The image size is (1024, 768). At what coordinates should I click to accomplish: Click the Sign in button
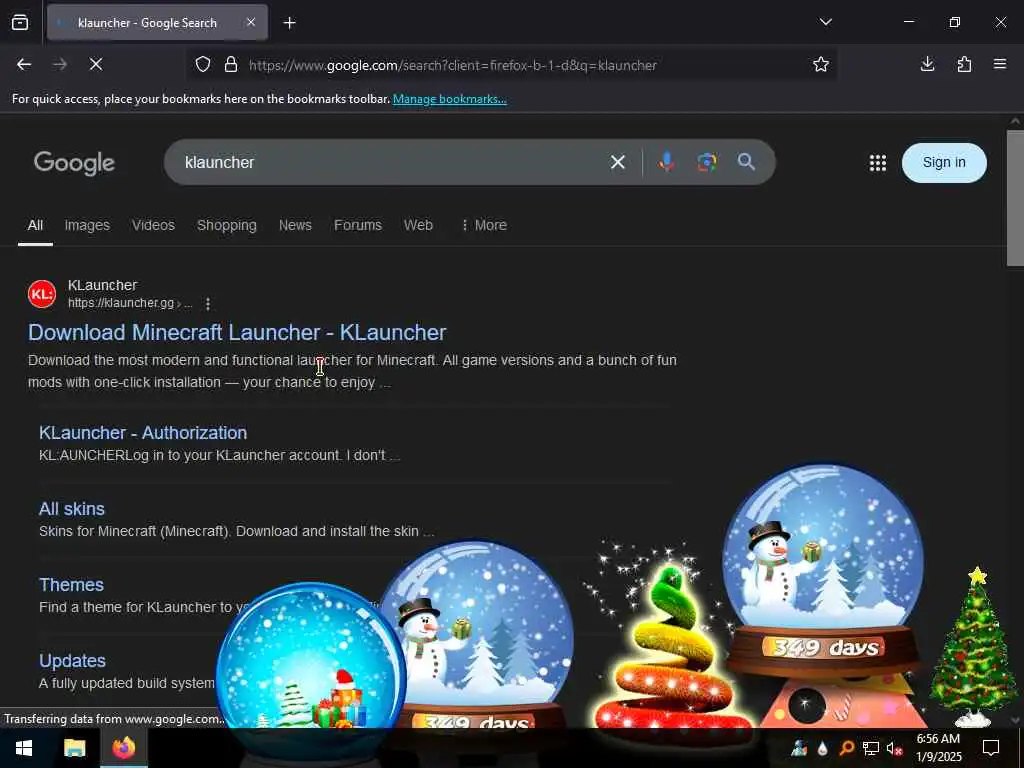pyautogui.click(x=944, y=163)
